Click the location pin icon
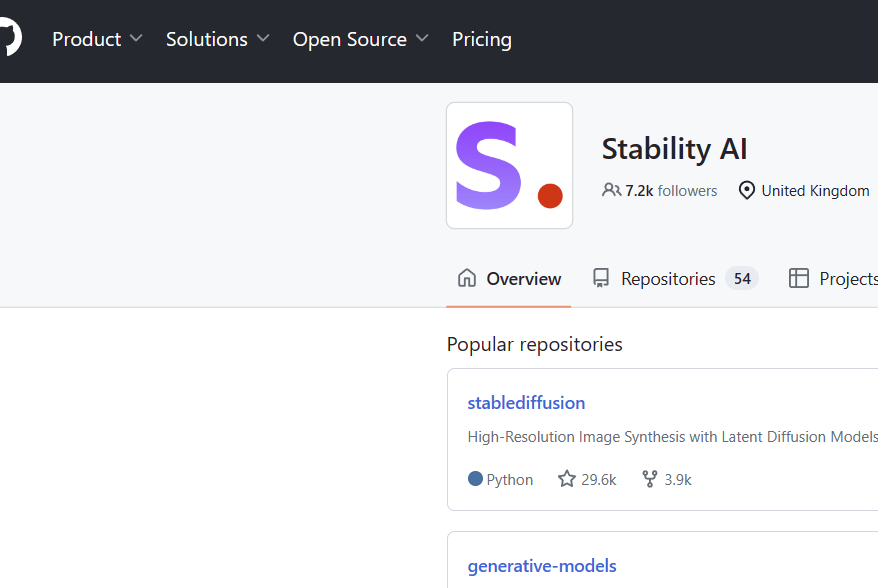Viewport: 878px width, 588px height. click(746, 190)
